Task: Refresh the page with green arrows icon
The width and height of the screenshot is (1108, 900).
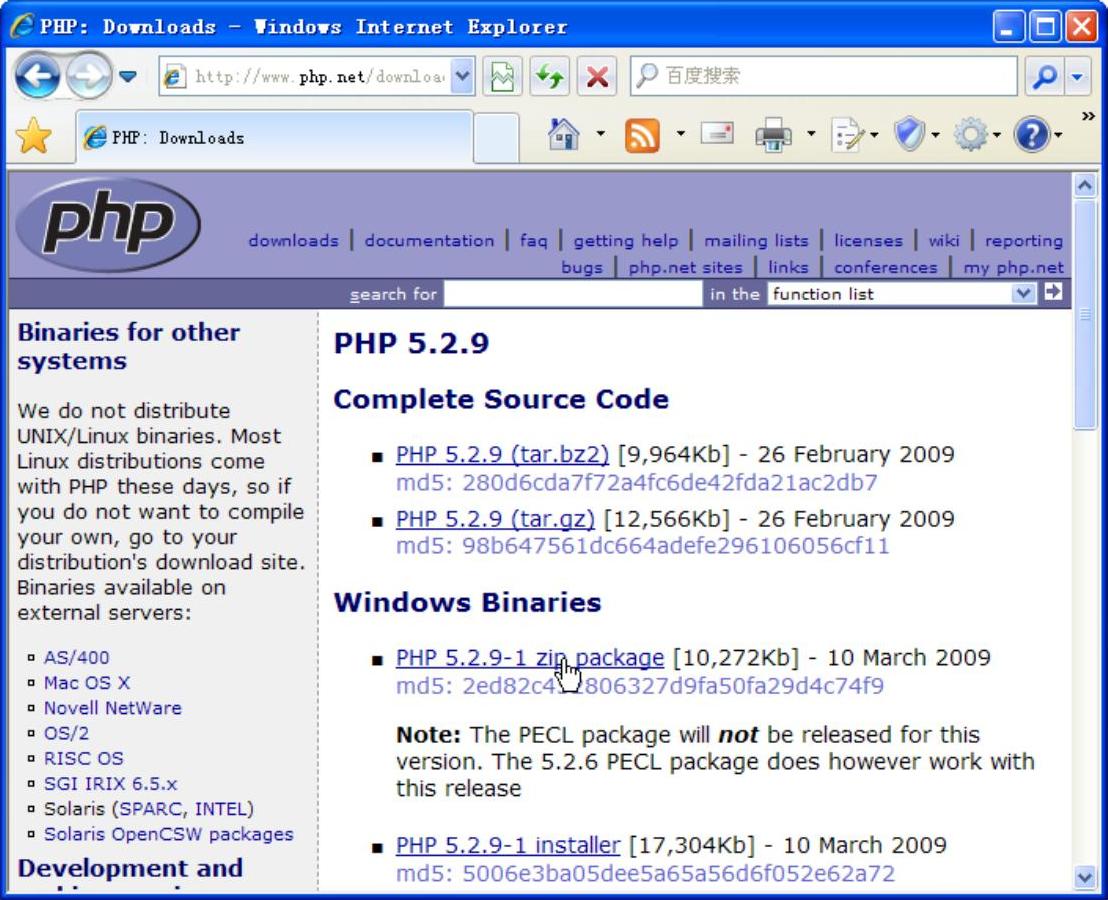Action: click(550, 76)
